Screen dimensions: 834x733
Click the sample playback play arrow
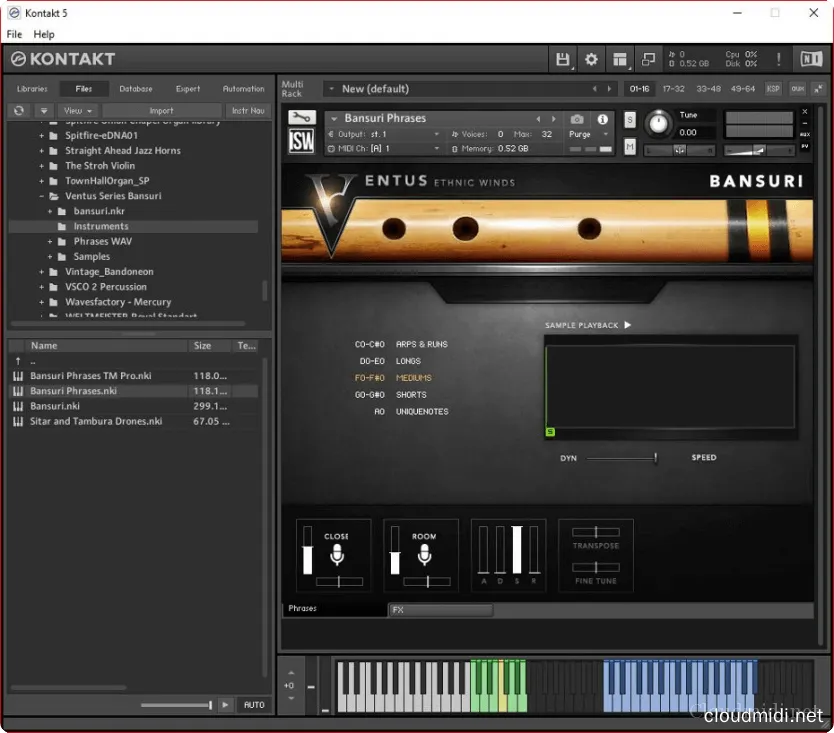pyautogui.click(x=628, y=325)
